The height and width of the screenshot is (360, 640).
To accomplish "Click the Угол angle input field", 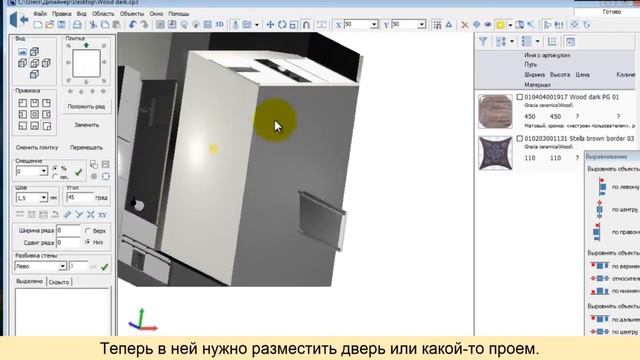I will [x=80, y=198].
